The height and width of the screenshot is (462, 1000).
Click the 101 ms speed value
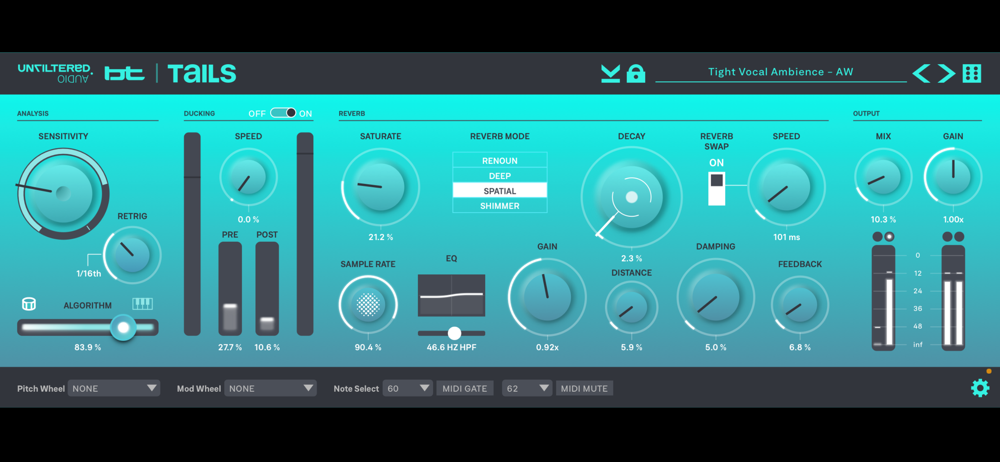pos(786,237)
